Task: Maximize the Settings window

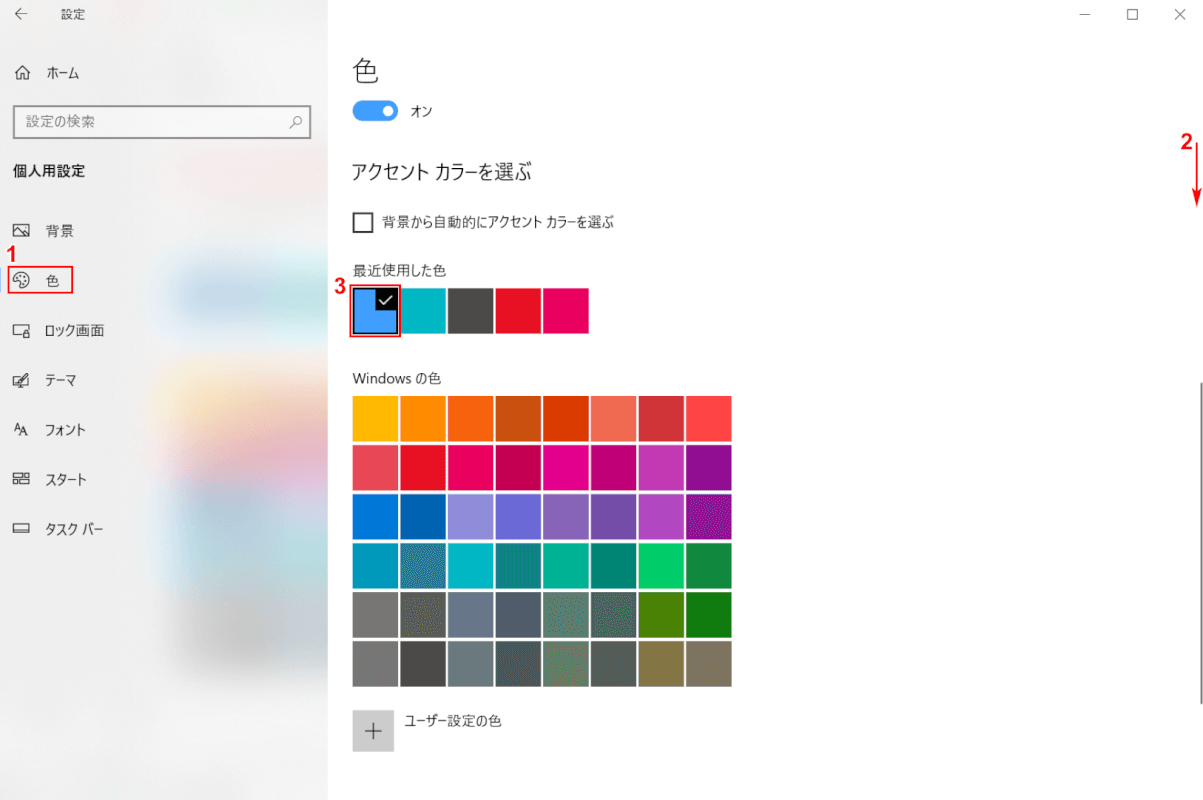Action: (1132, 14)
